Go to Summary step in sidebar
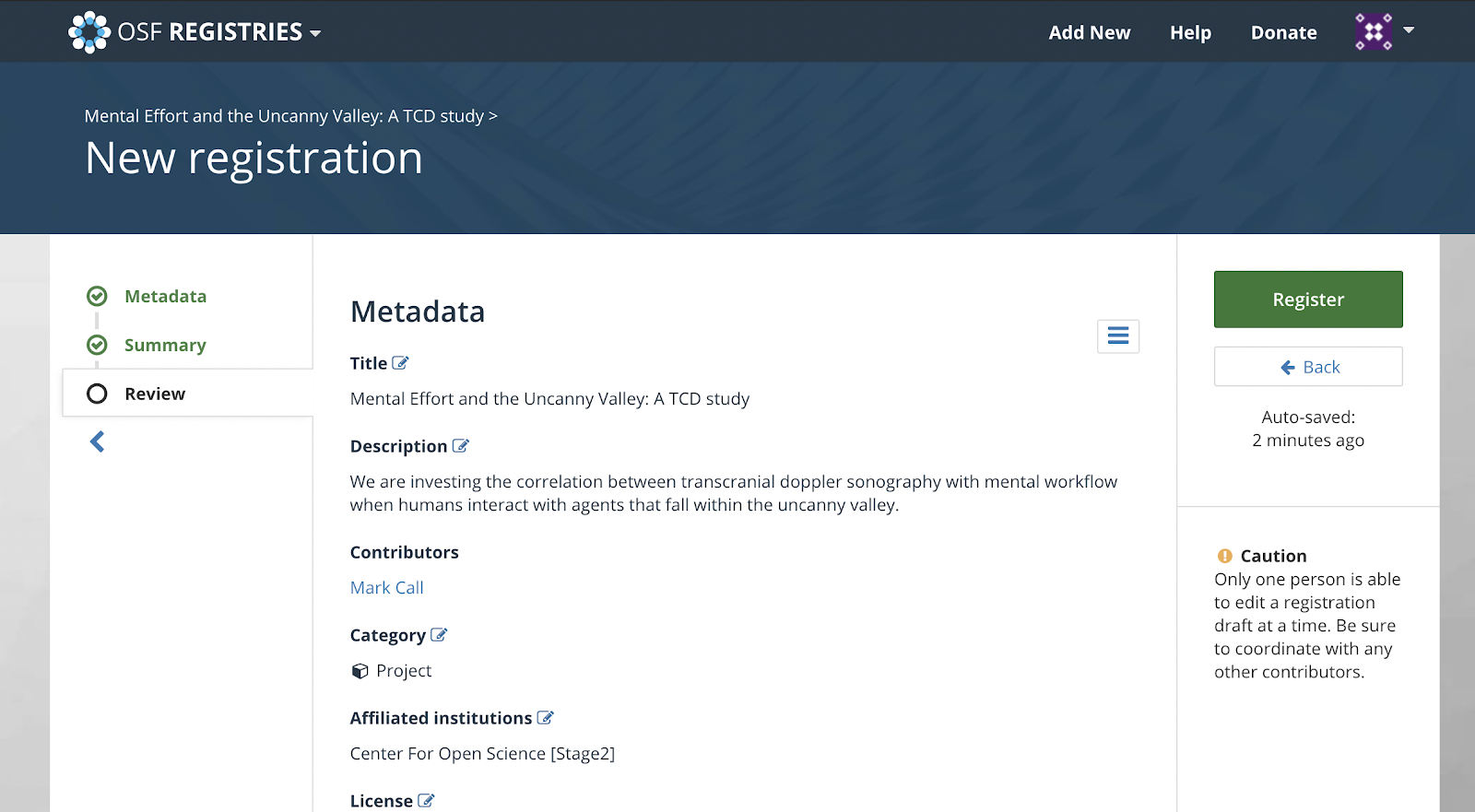The height and width of the screenshot is (812, 1475). click(x=166, y=345)
